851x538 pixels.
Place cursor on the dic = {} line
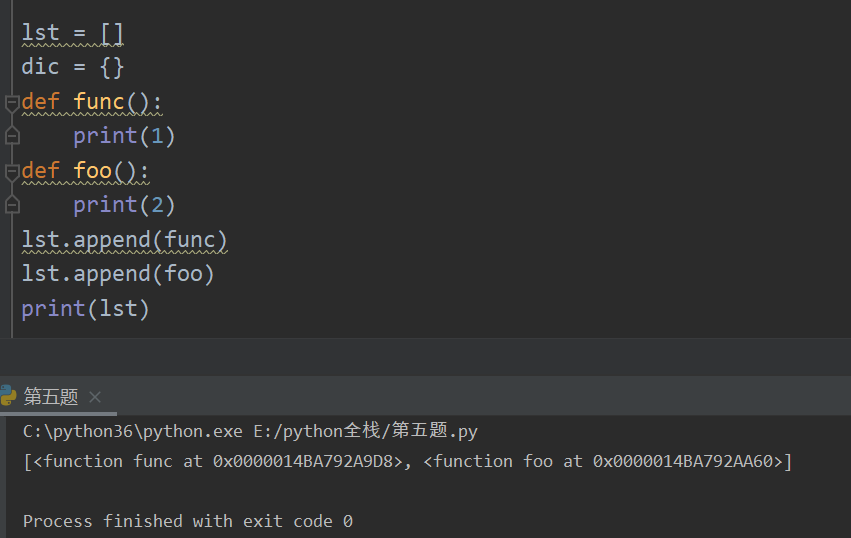(73, 67)
